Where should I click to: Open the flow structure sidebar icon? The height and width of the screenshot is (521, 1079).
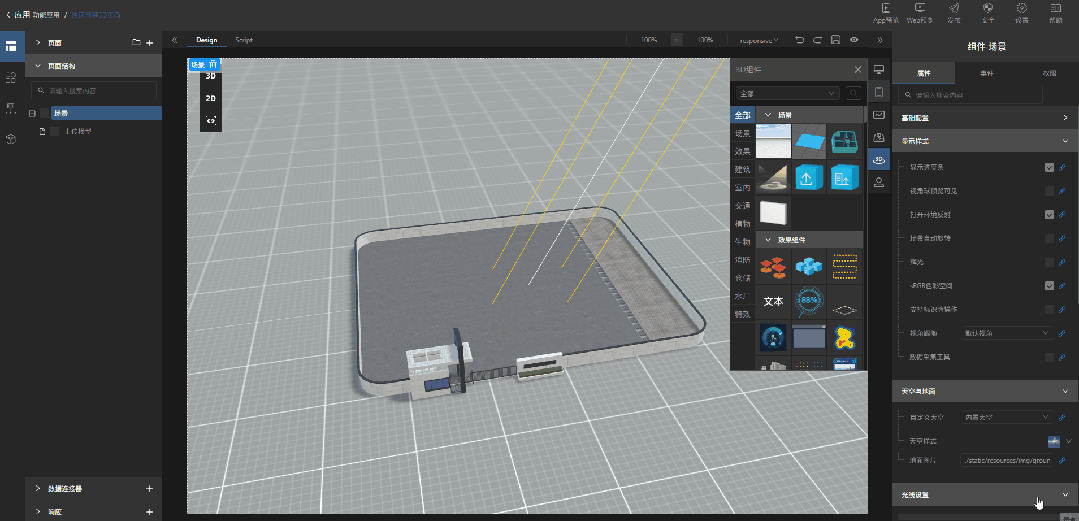(11, 108)
